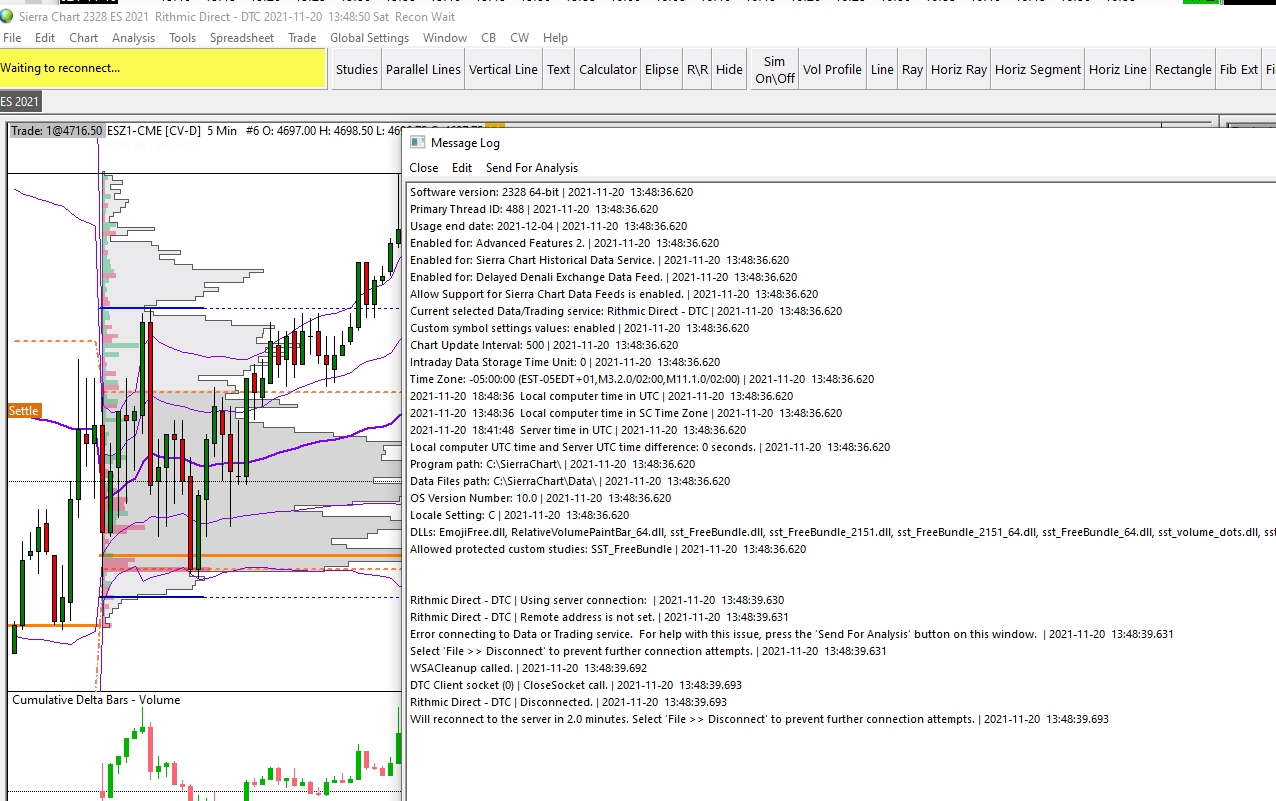
Task: Click the Message Log window icon
Action: (418, 142)
